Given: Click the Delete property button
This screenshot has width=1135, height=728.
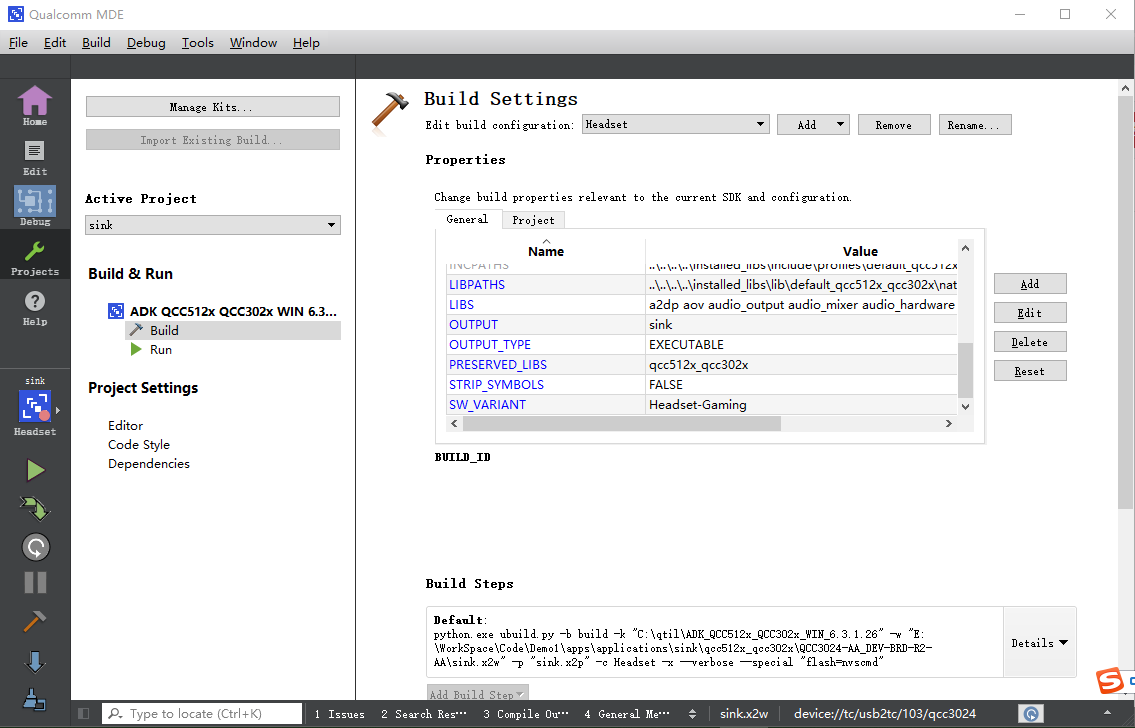Looking at the screenshot, I should tap(1030, 342).
